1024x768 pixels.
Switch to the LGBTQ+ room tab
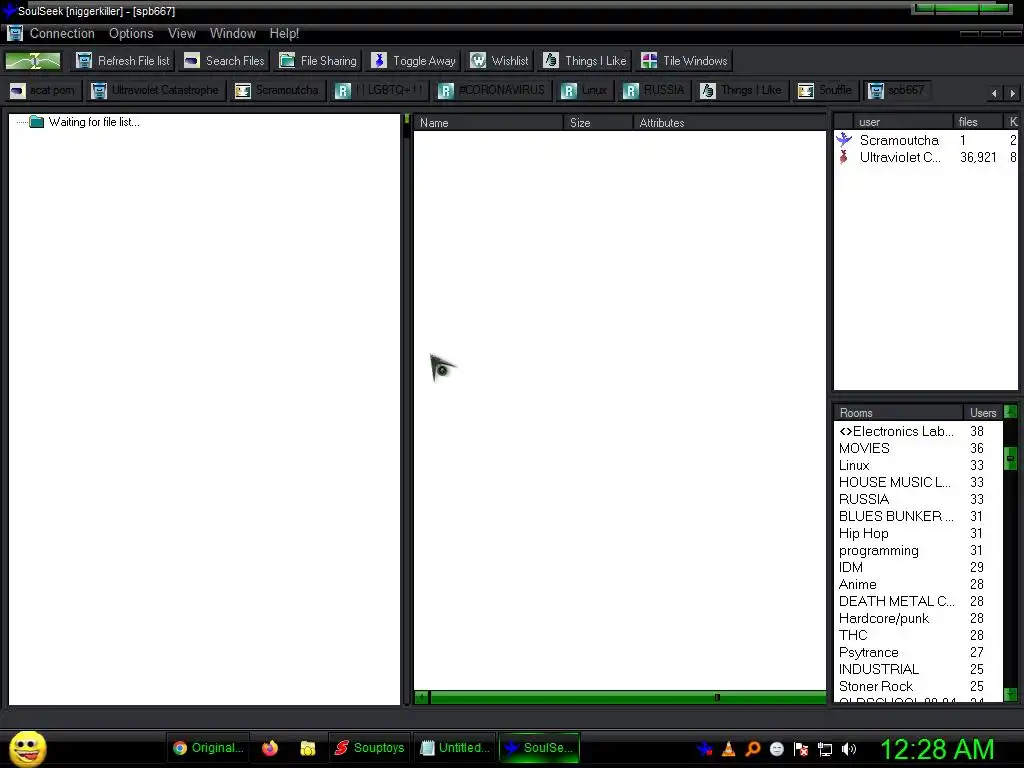379,90
